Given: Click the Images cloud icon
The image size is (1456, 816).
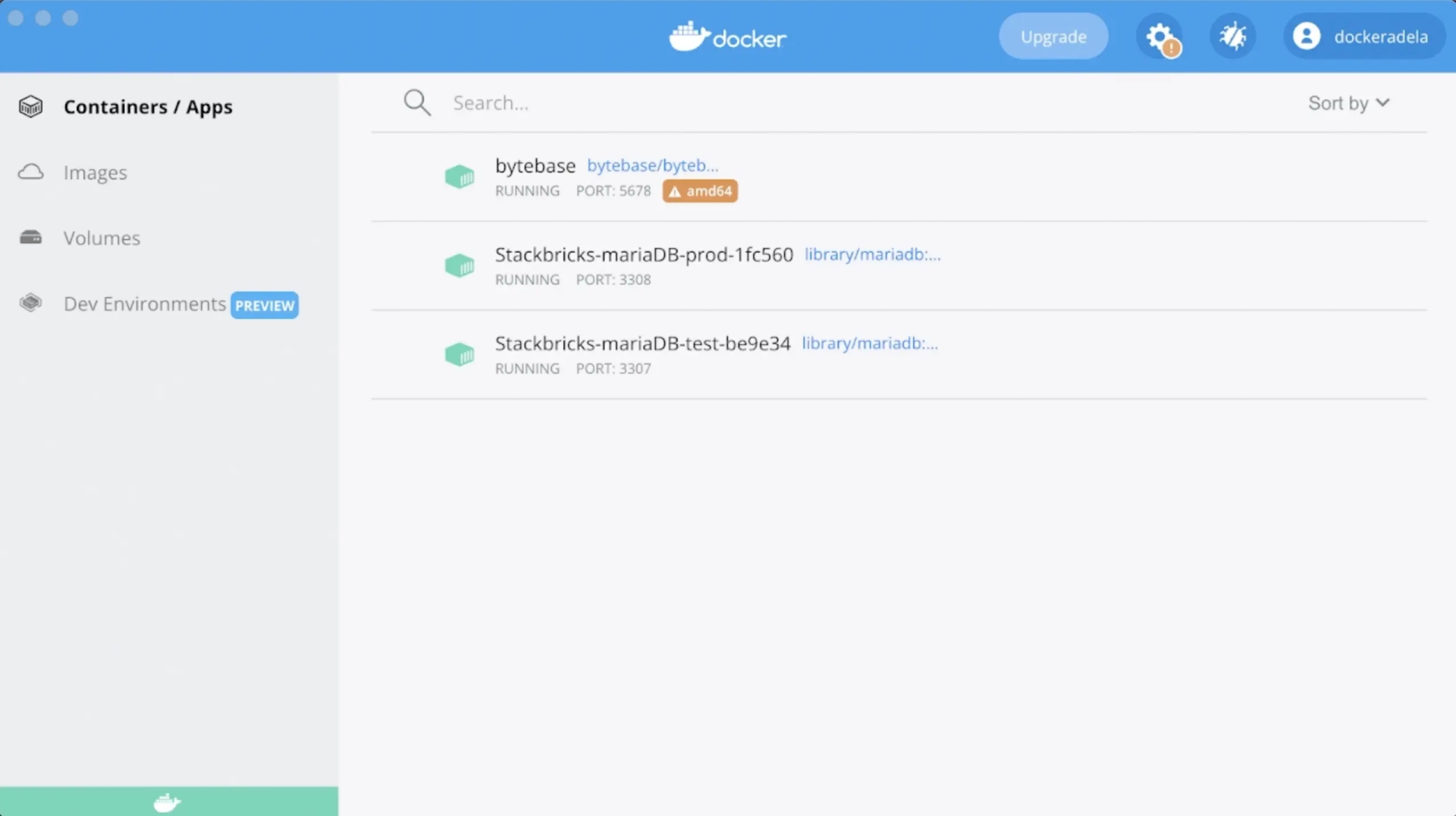Looking at the screenshot, I should point(31,172).
